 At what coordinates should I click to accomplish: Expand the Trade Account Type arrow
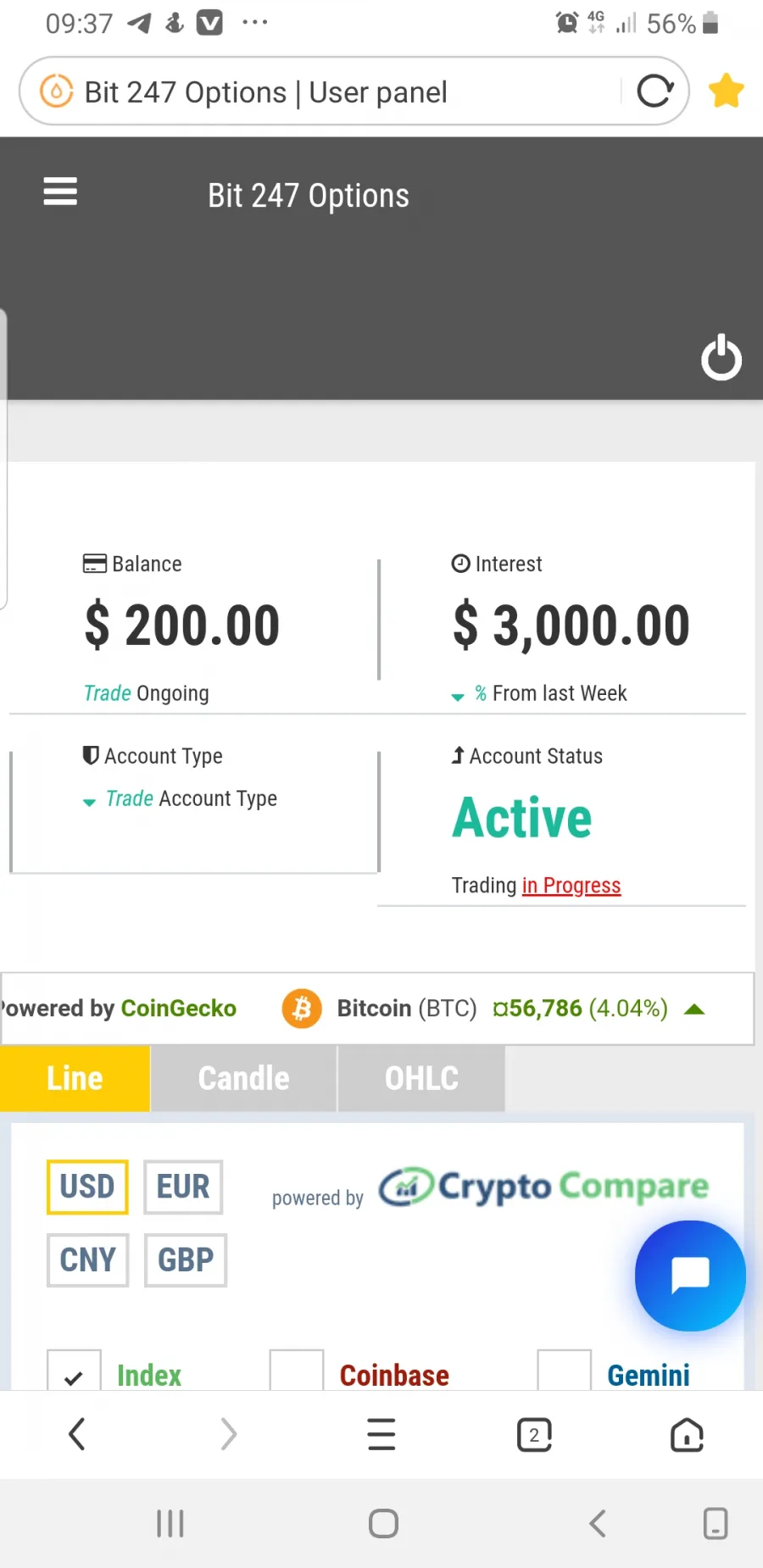pyautogui.click(x=89, y=802)
